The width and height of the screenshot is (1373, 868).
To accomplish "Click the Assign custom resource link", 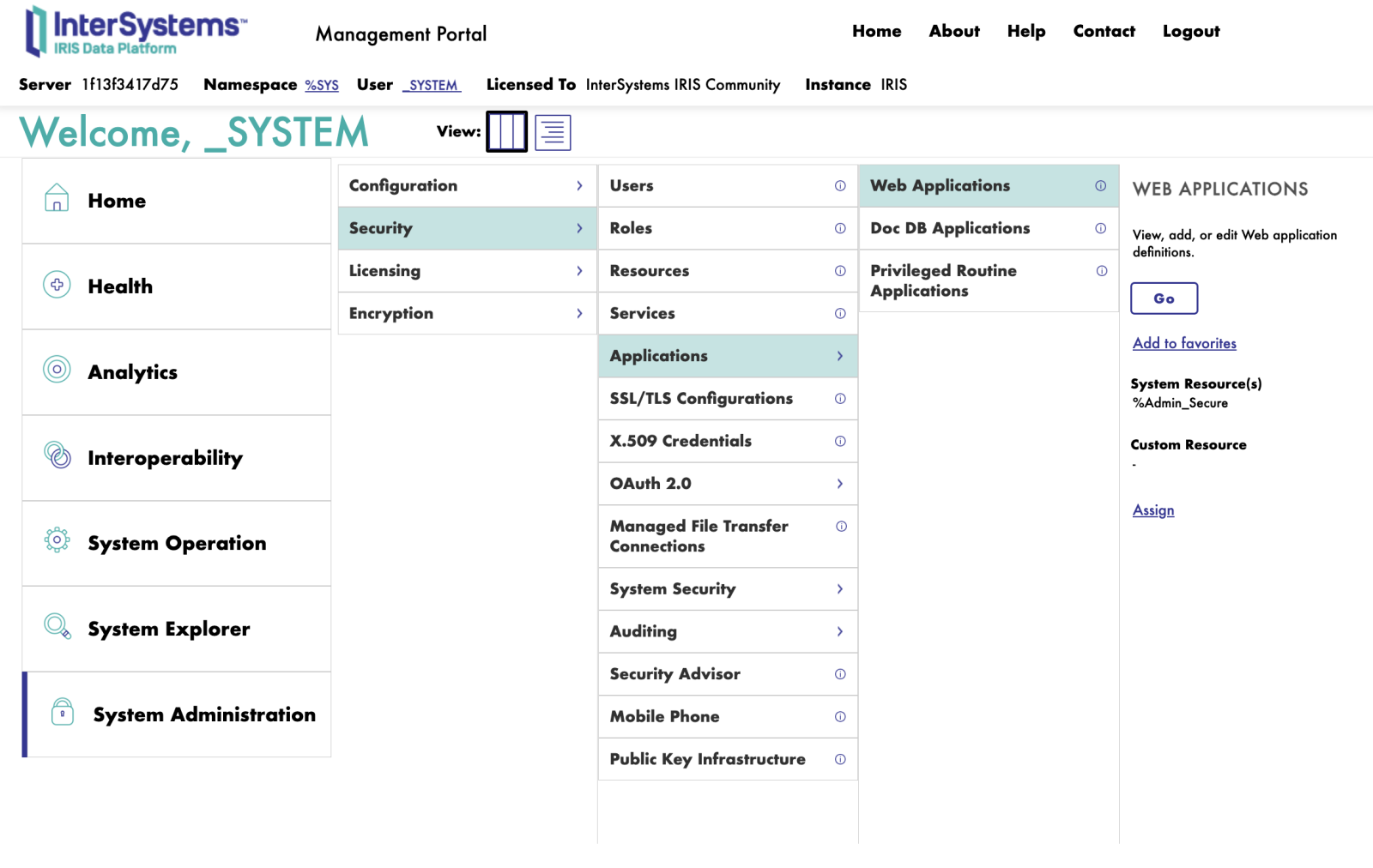I will click(x=1152, y=510).
